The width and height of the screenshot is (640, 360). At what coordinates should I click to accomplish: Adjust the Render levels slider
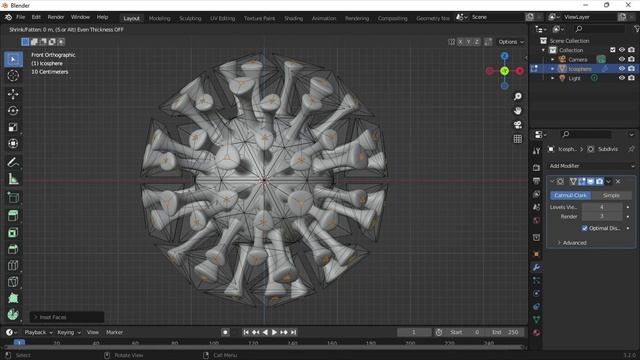[x=602, y=217]
